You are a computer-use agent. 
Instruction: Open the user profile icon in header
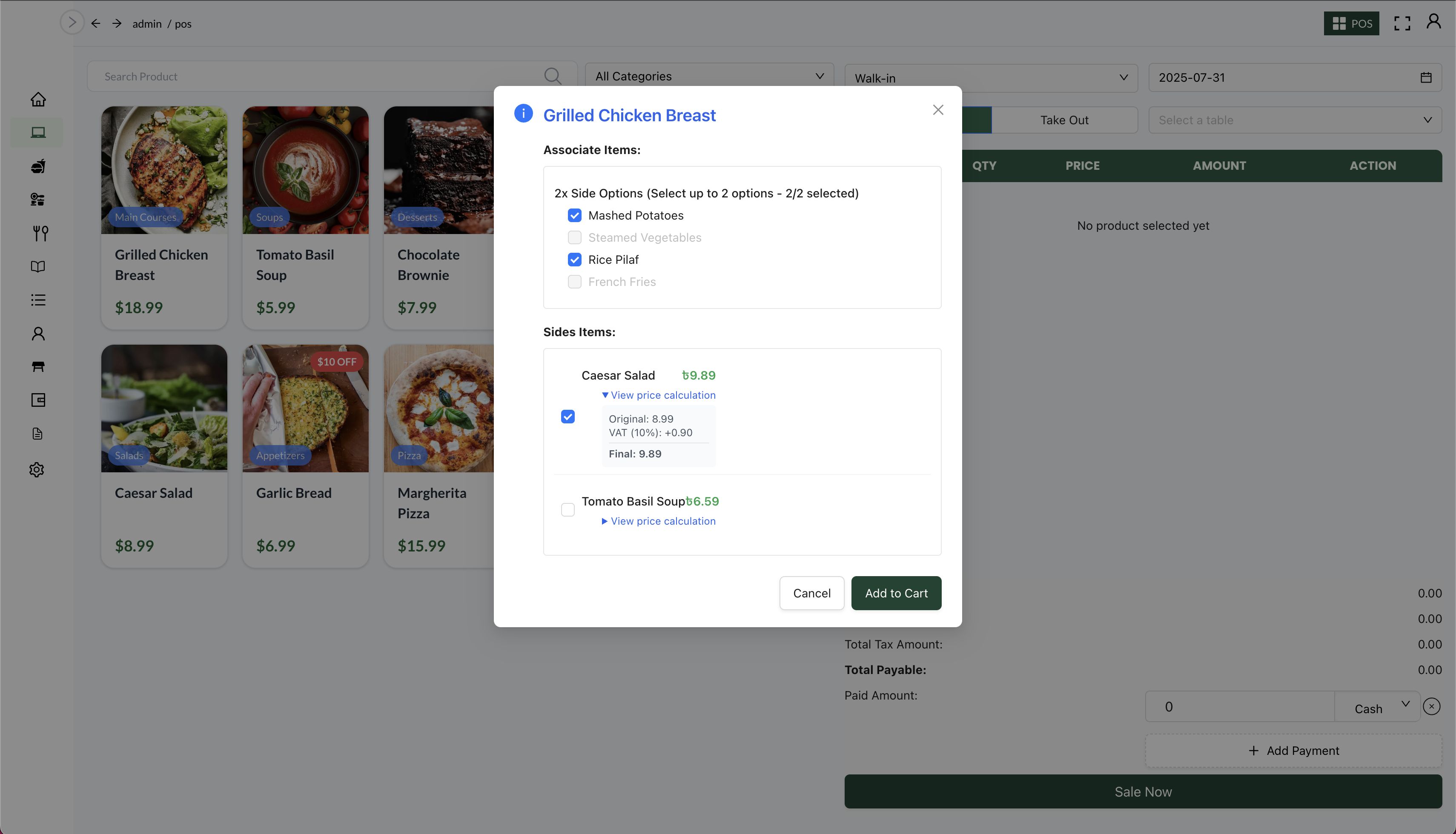tap(1433, 22)
